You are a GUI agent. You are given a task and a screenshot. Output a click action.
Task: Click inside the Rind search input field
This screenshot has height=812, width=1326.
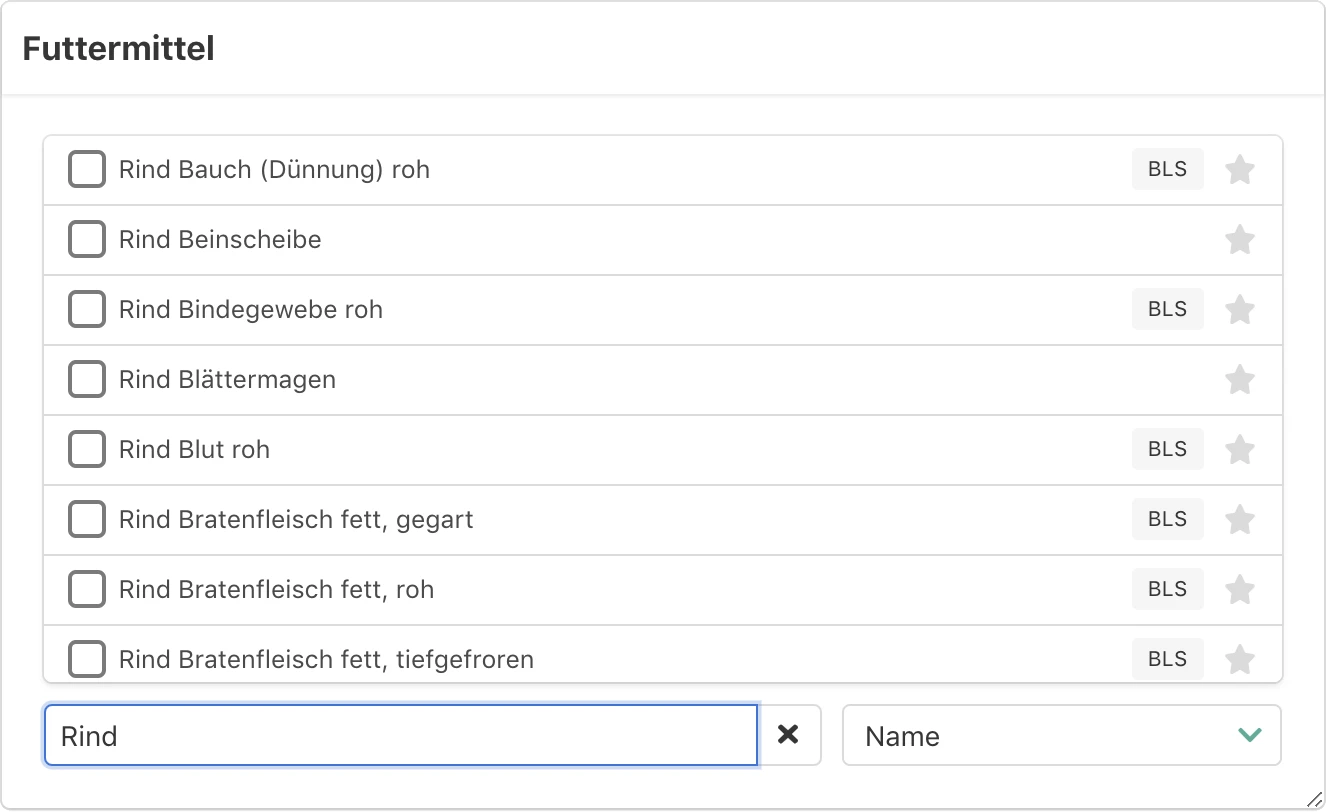400,735
